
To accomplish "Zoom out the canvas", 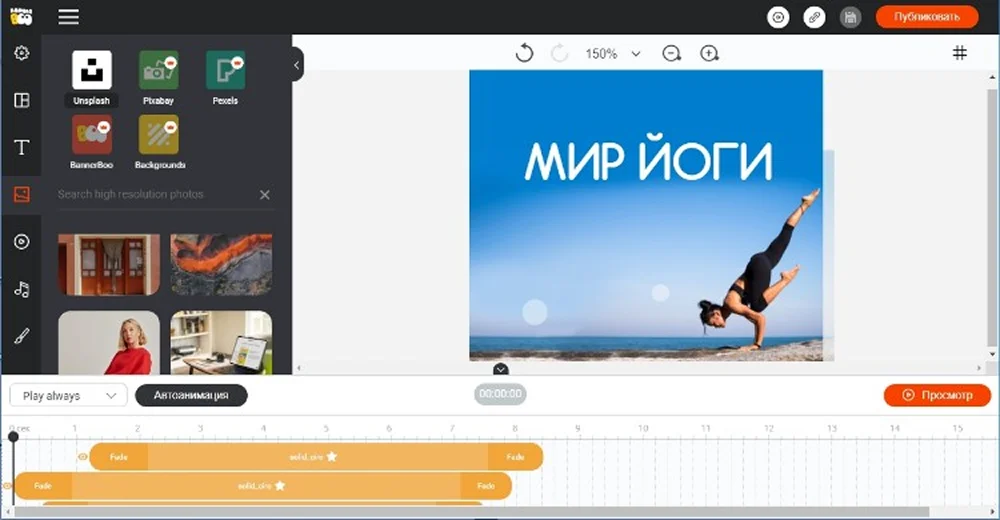I will click(671, 54).
